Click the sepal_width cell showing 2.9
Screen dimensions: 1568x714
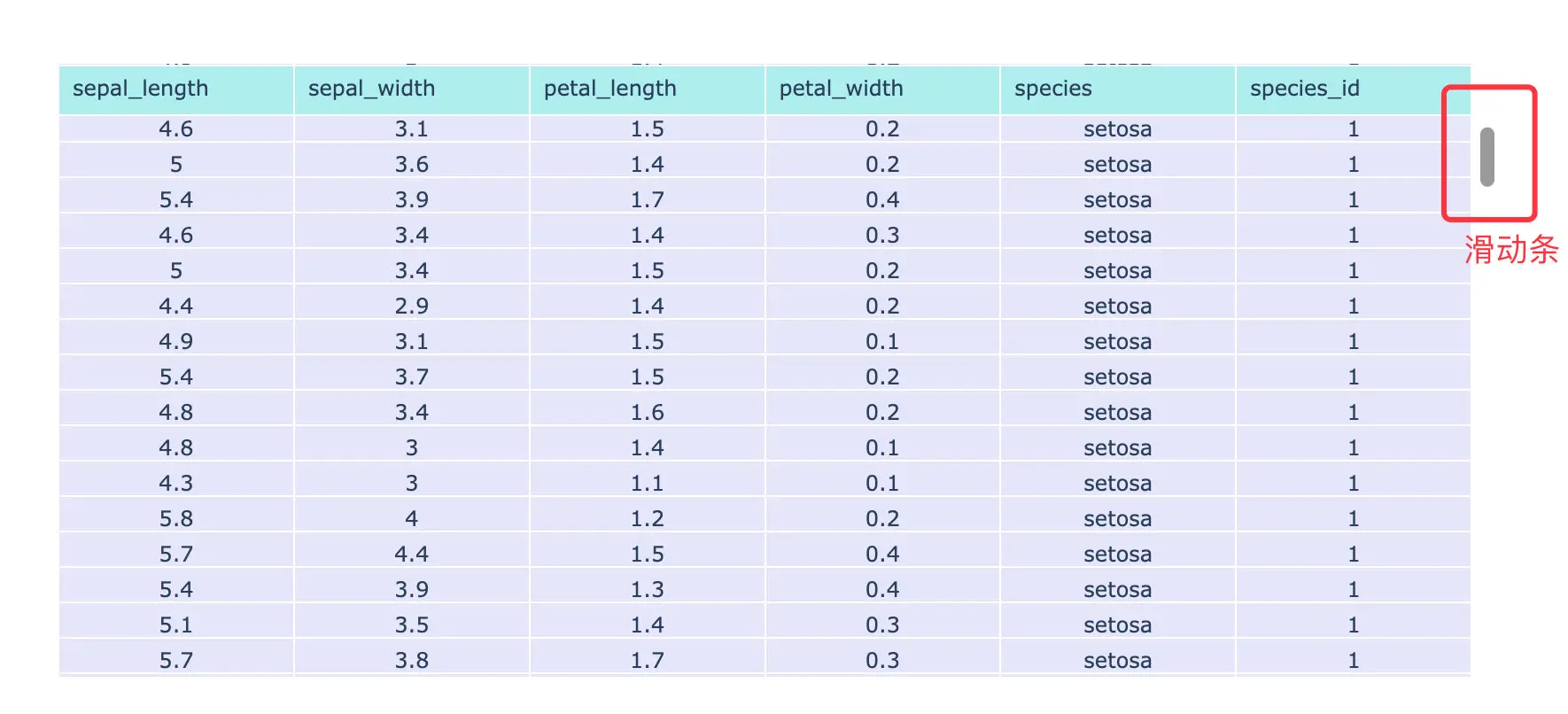point(411,307)
